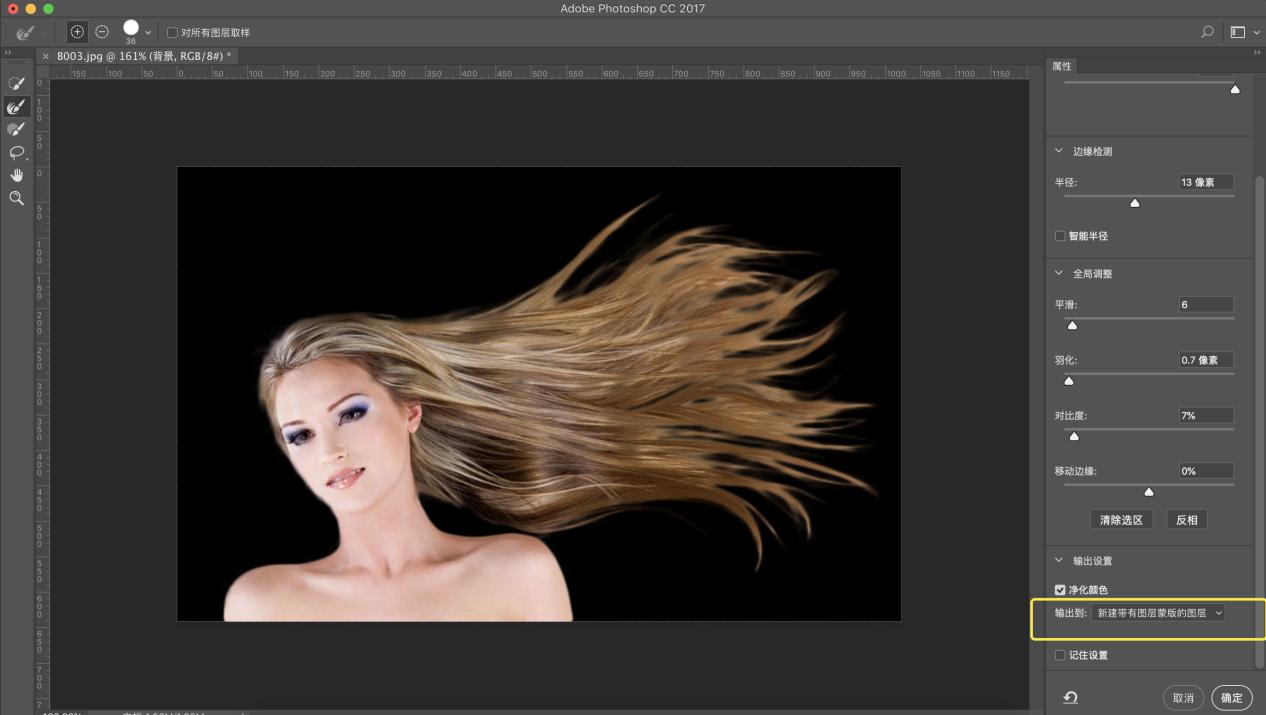Image resolution: width=1266 pixels, height=715 pixels.
Task: Click the 半径 label
Action: click(1066, 182)
